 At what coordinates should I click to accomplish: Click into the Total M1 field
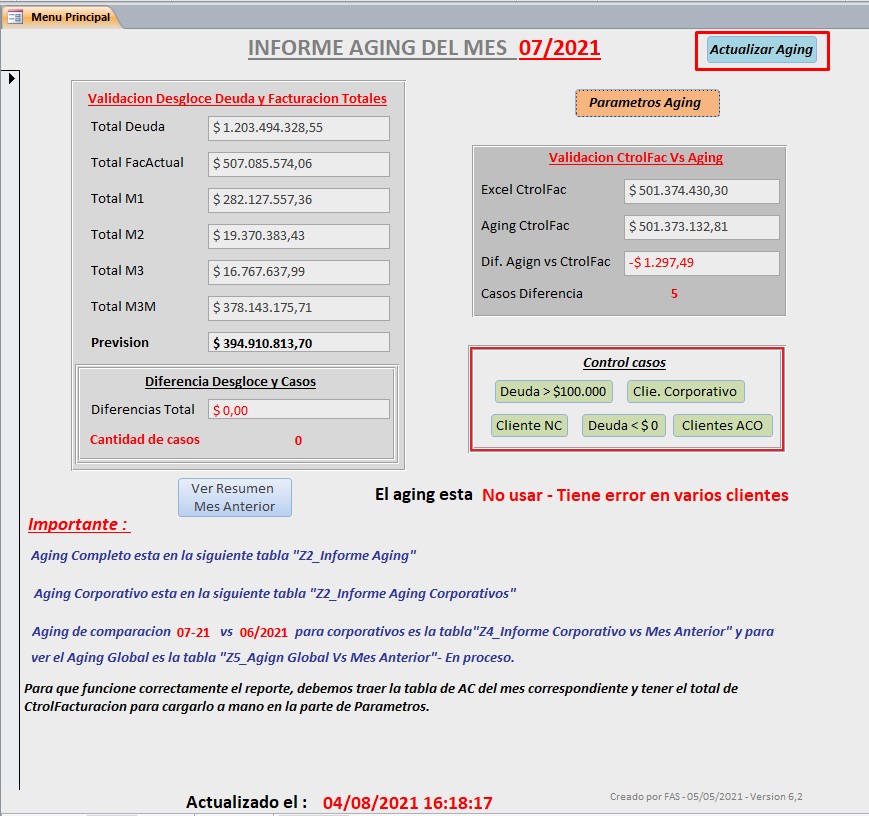pyautogui.click(x=298, y=200)
